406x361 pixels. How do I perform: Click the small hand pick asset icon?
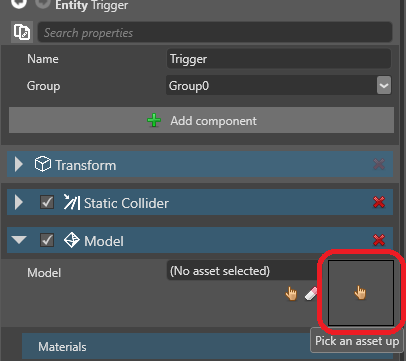click(x=291, y=294)
